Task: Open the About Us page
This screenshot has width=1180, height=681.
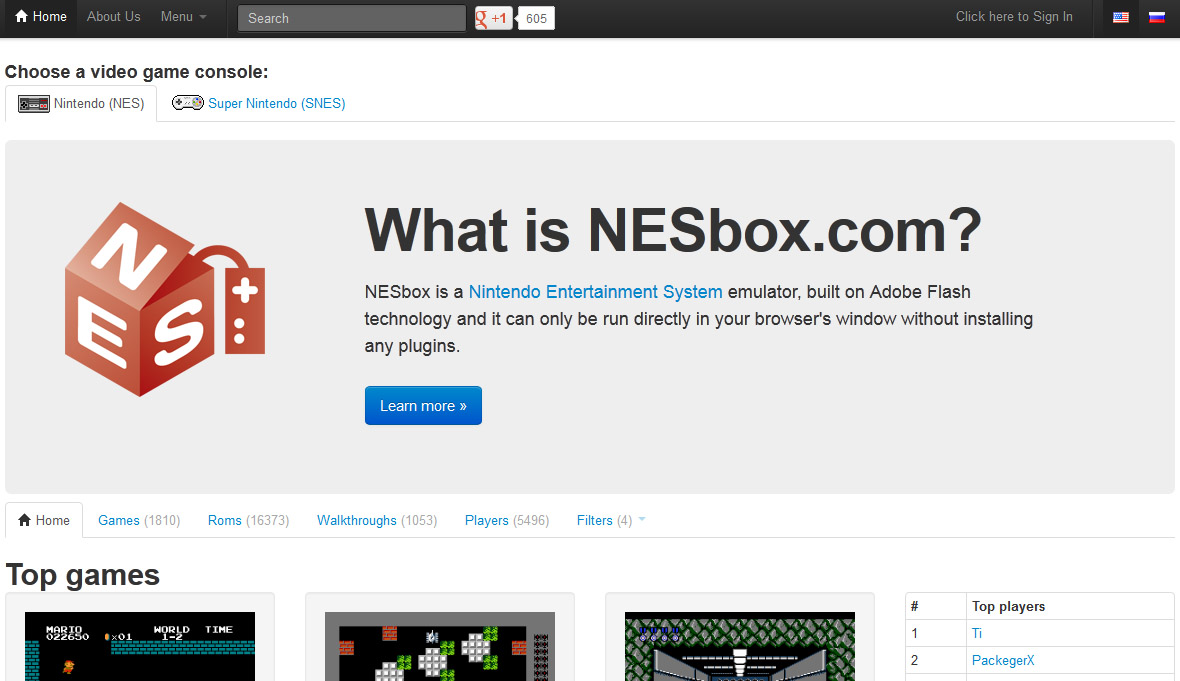Action: point(114,17)
